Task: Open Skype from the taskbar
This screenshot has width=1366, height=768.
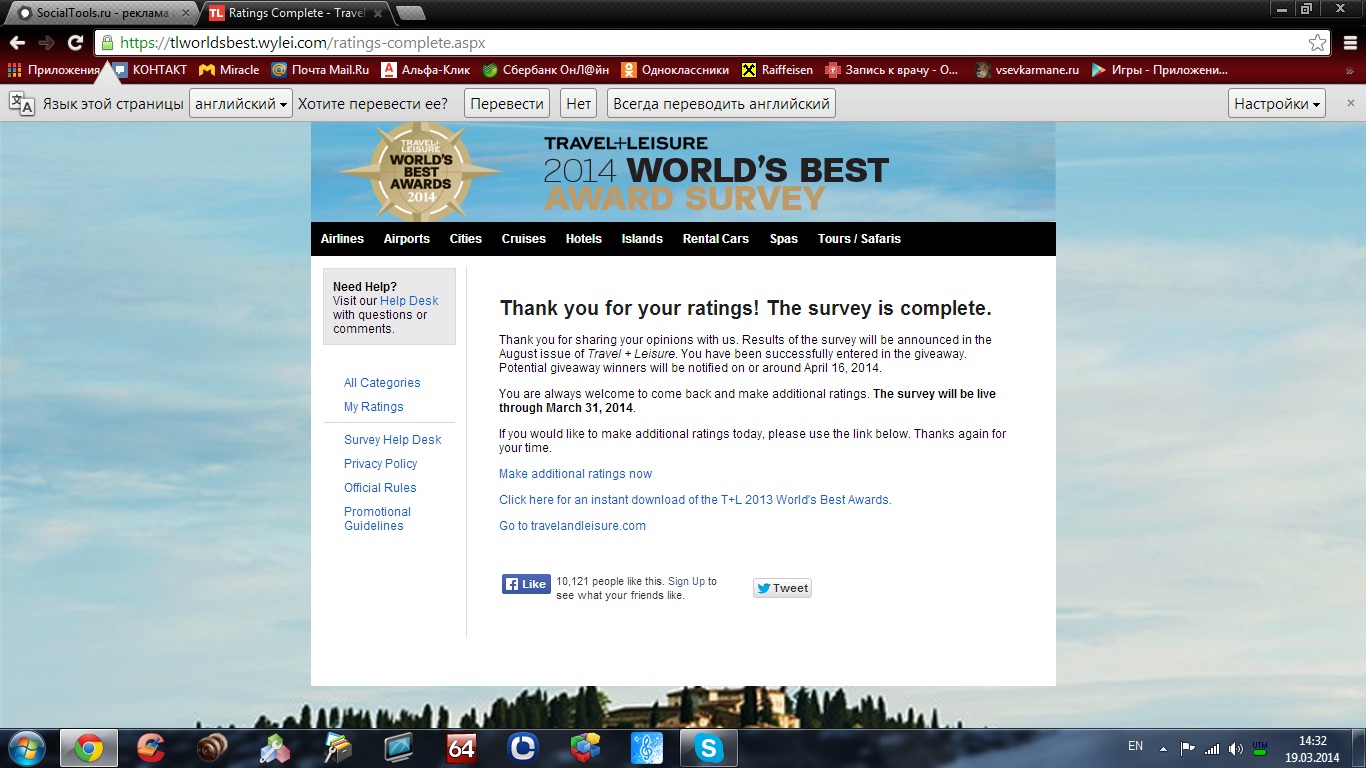Action: pyautogui.click(x=709, y=748)
